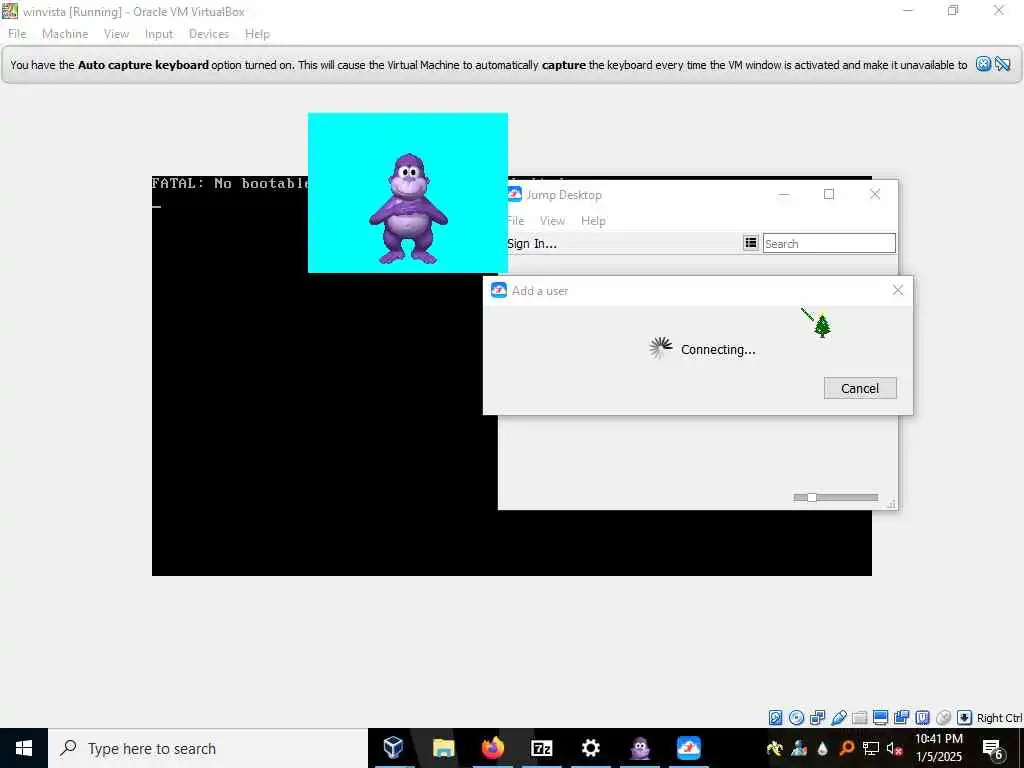
Task: Open the VirtualBox Input menu
Action: [159, 34]
